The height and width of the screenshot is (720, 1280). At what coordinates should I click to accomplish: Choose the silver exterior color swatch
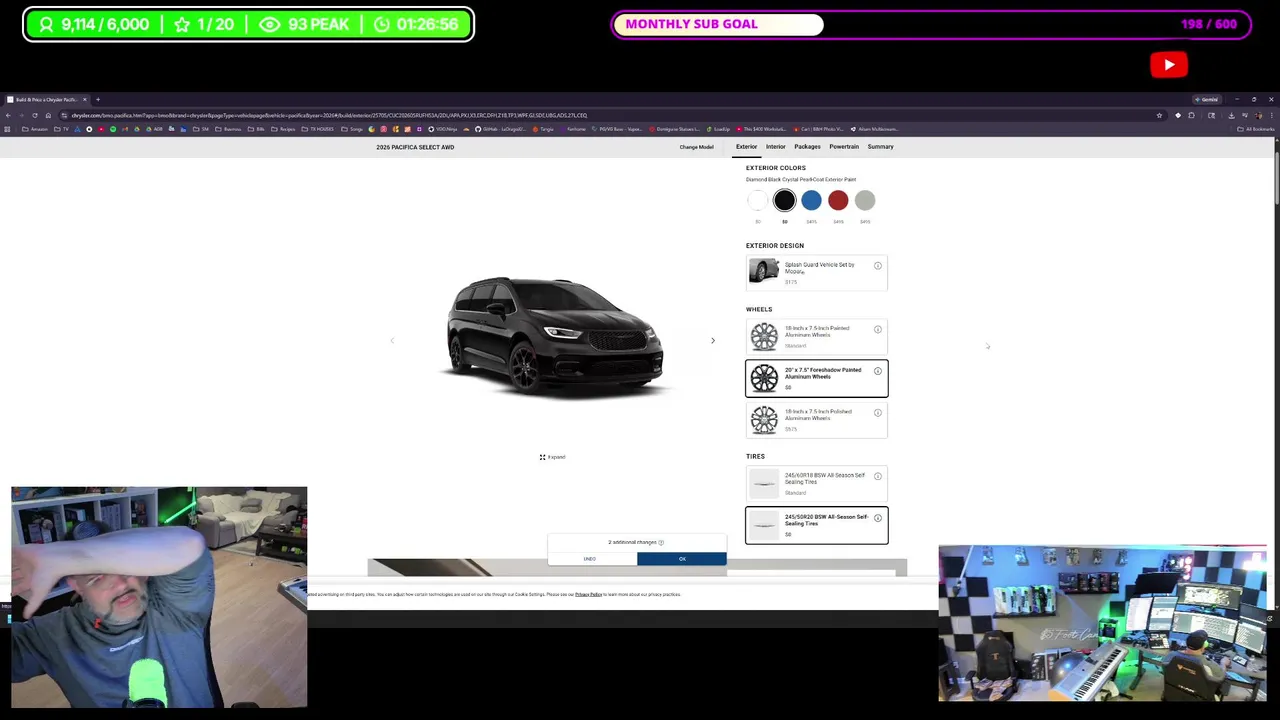tap(865, 201)
